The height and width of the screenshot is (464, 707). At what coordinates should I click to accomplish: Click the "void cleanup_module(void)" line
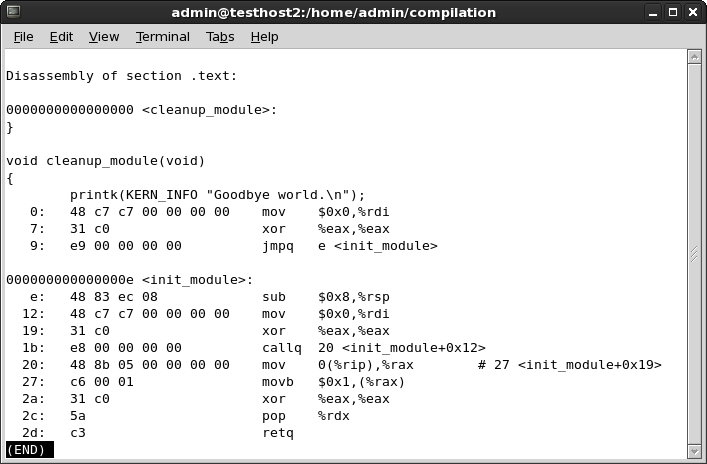[x=106, y=161]
